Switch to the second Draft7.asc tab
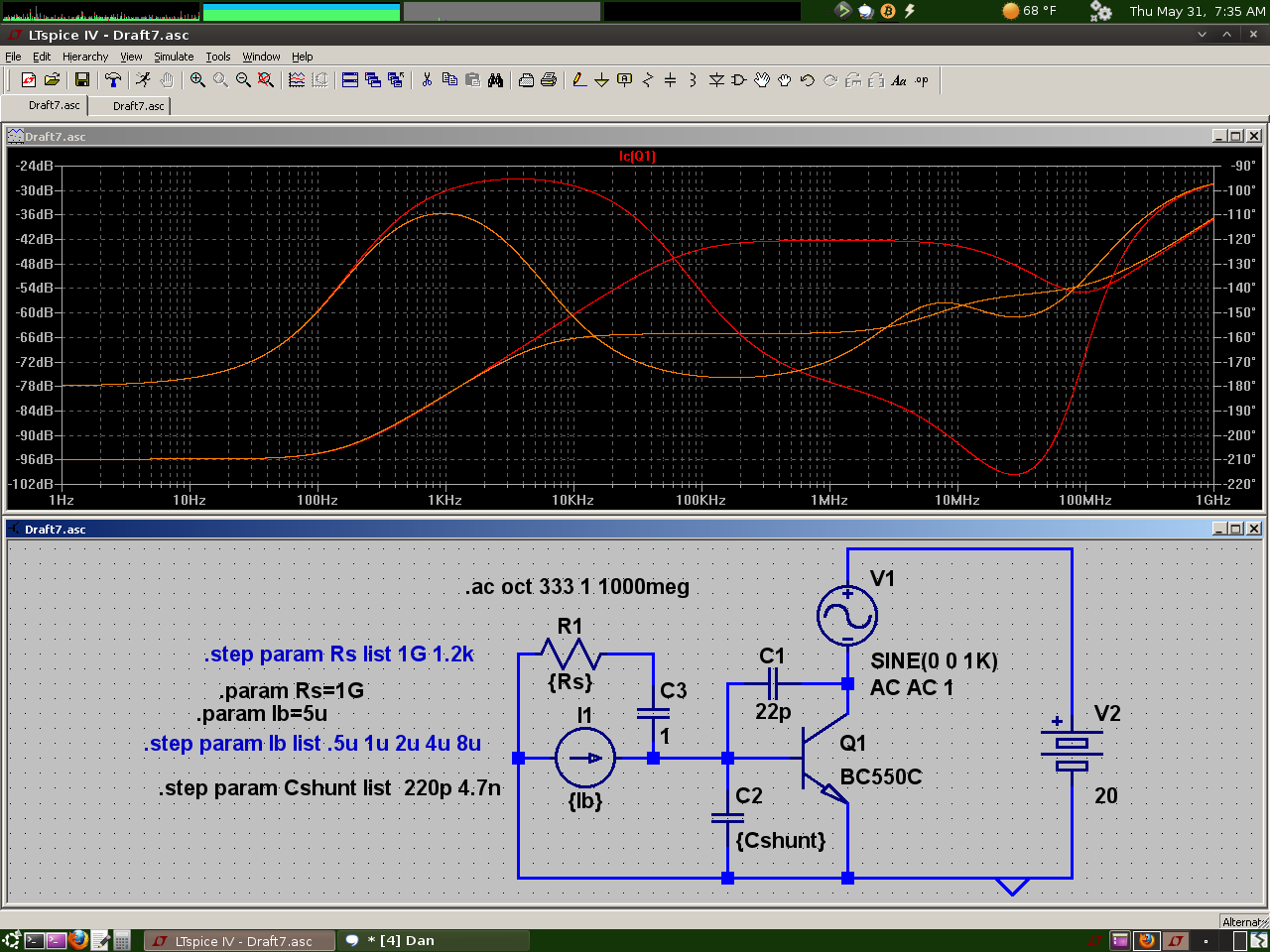 131,105
